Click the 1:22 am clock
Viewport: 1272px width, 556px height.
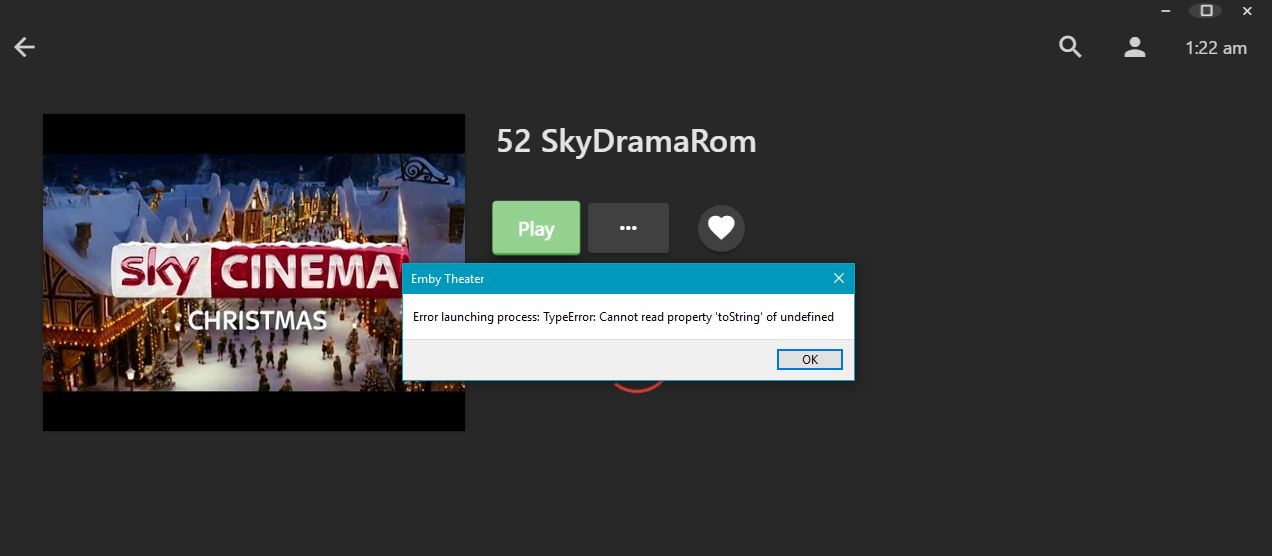click(1216, 47)
